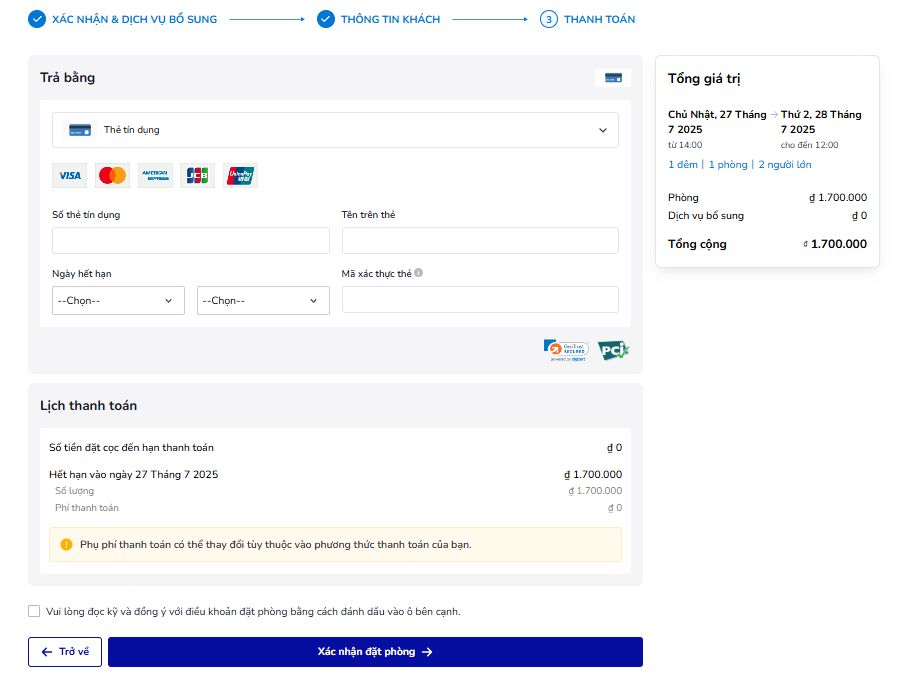
Task: Click the yellow warning icon in surcharge notice
Action: (67, 545)
